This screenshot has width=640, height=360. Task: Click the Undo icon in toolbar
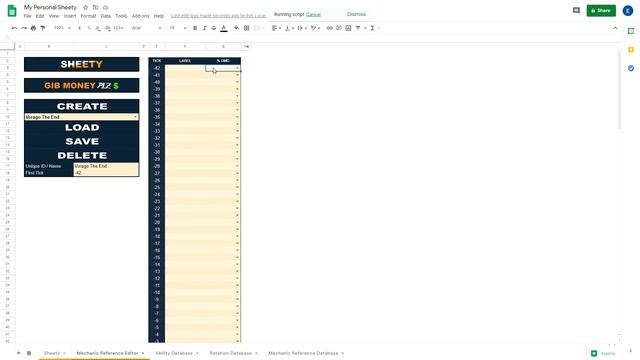[x=14, y=28]
